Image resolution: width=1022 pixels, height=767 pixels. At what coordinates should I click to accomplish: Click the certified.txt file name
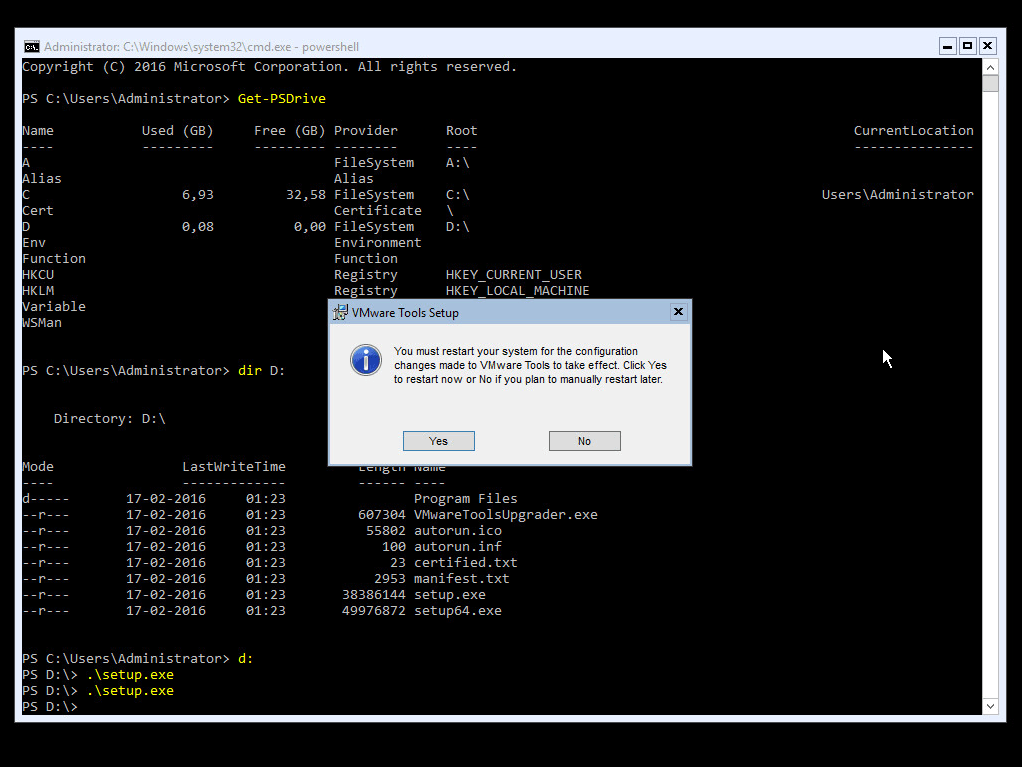click(x=466, y=562)
